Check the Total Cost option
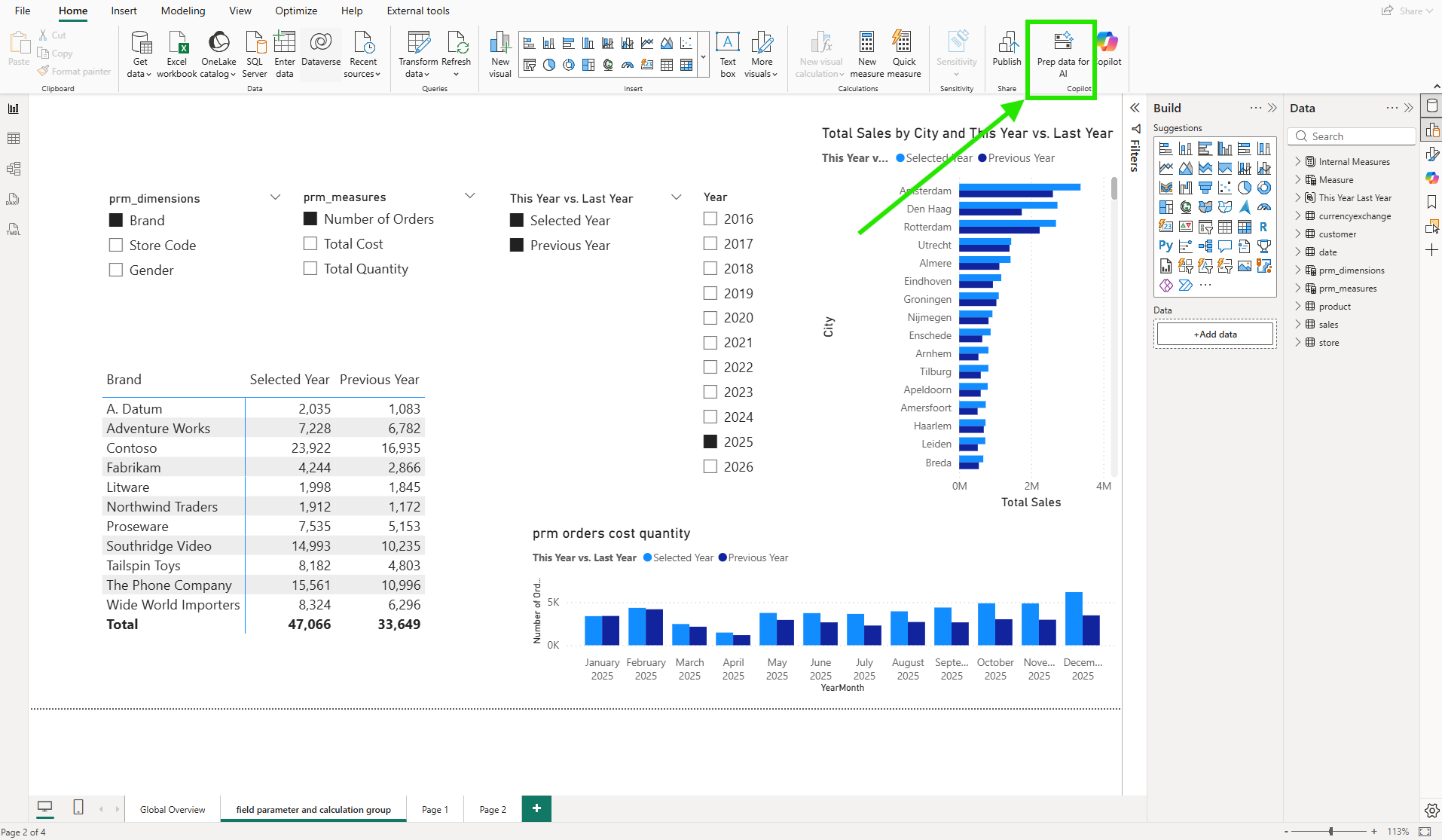 pos(310,243)
